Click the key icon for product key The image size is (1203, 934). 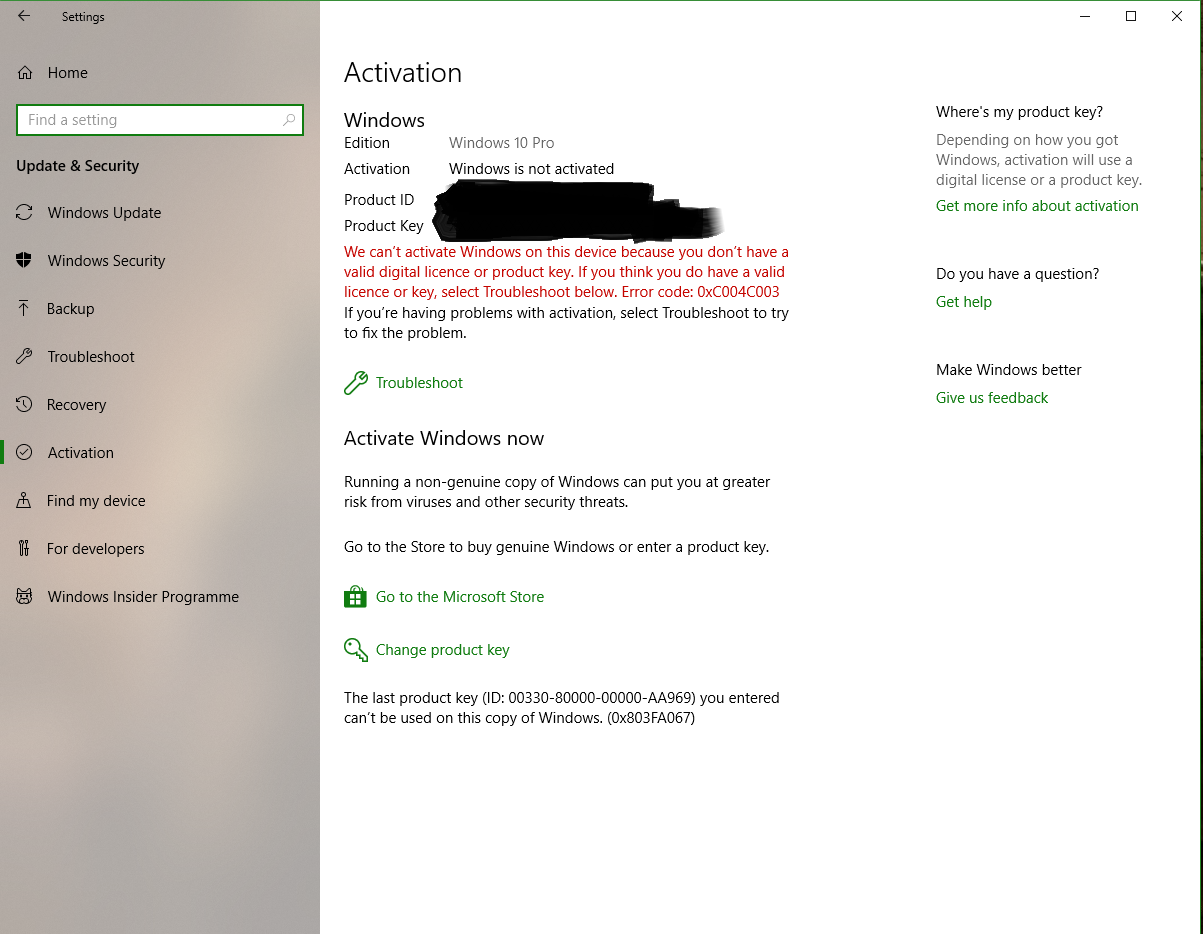[x=355, y=650]
